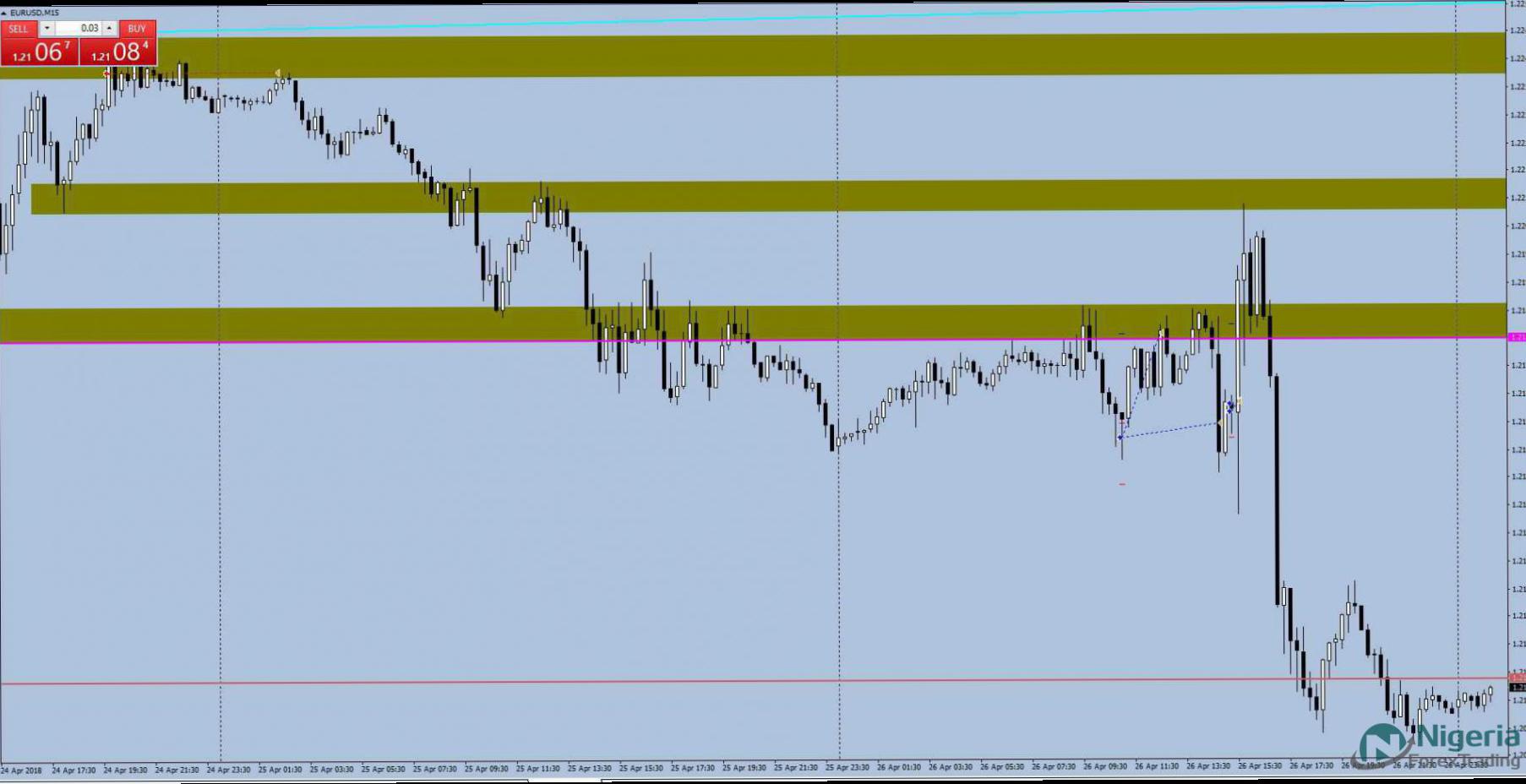Click the magenta price label on the price axis
Image resolution: width=1526 pixels, height=784 pixels.
pos(1517,337)
